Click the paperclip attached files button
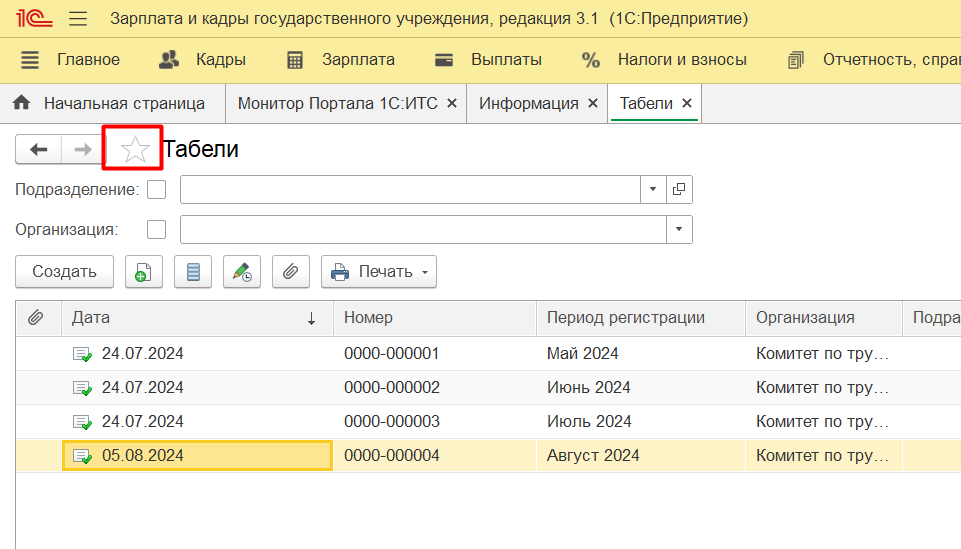The image size is (961, 549). [x=291, y=271]
